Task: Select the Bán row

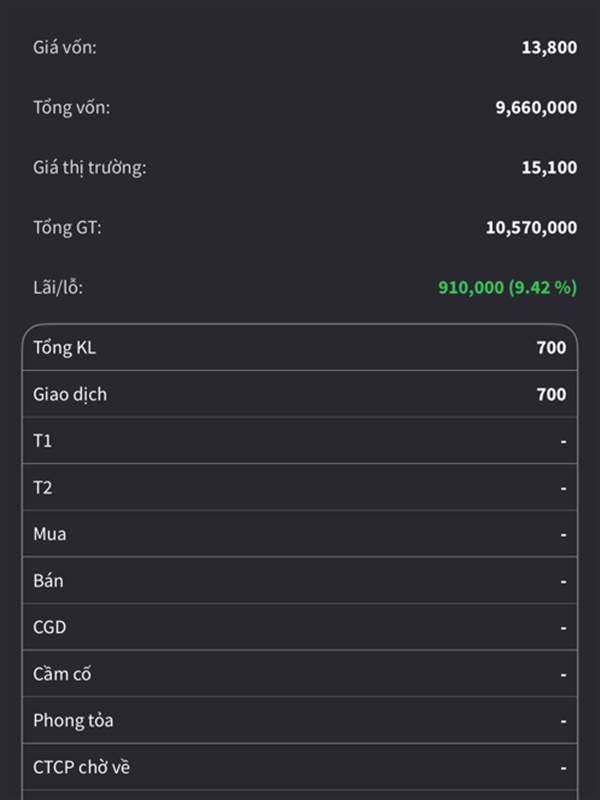Action: (x=300, y=581)
